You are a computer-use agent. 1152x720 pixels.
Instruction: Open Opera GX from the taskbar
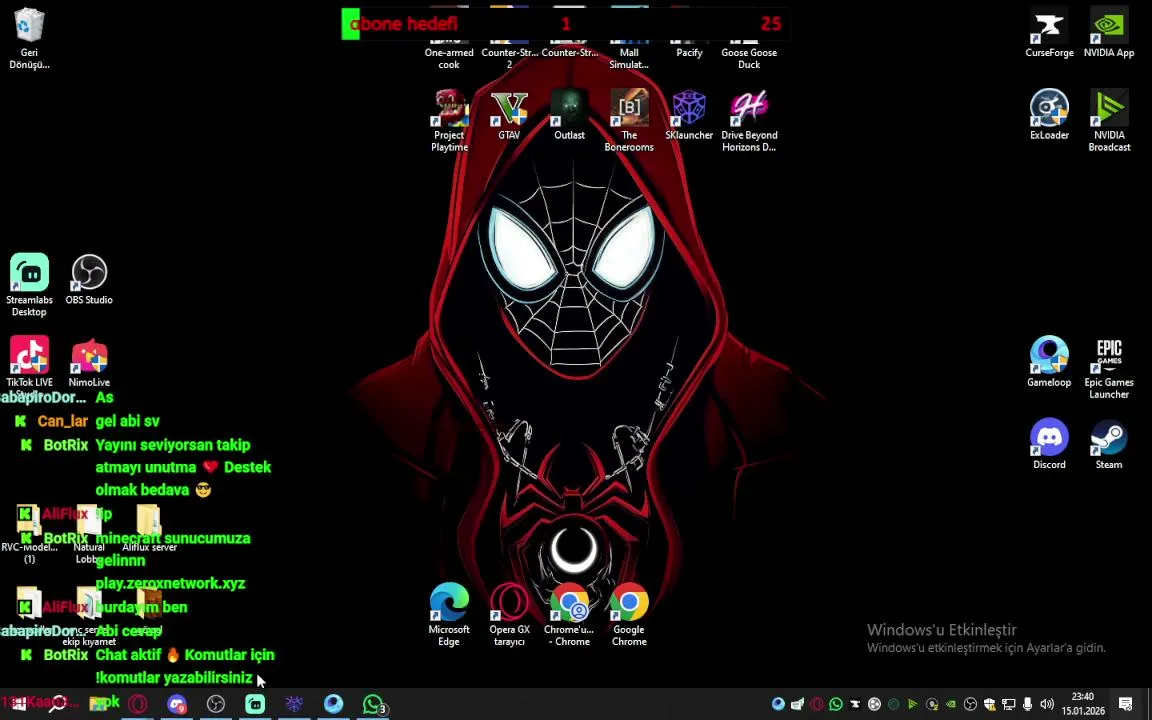click(137, 704)
